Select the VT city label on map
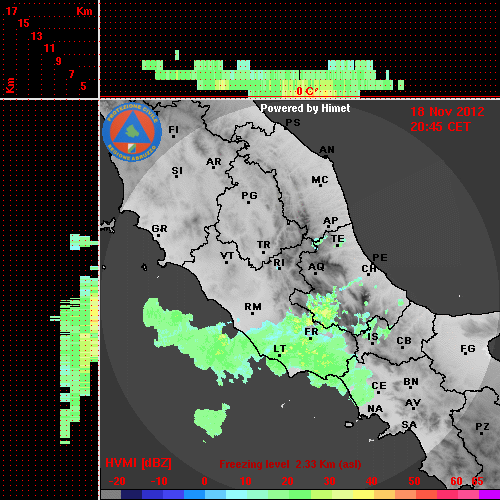The image size is (500, 500). pos(227,256)
